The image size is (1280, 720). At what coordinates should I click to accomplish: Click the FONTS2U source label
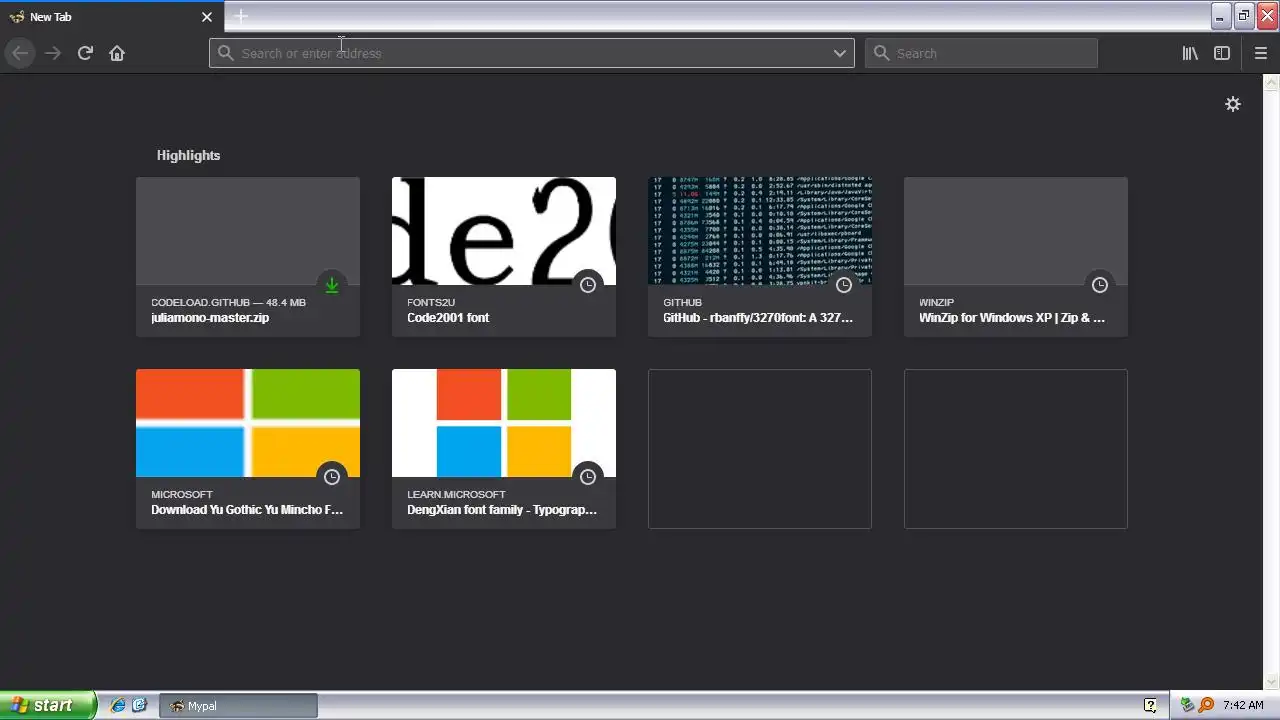click(x=431, y=302)
